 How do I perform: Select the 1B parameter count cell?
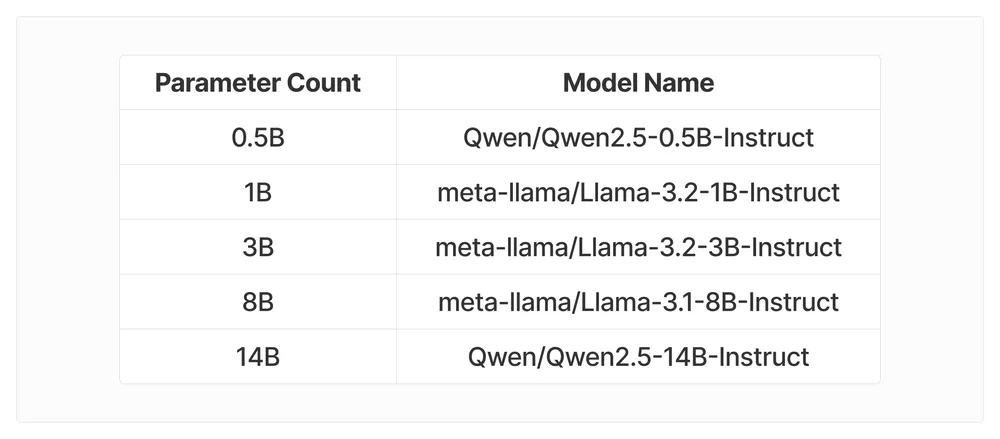click(x=258, y=193)
